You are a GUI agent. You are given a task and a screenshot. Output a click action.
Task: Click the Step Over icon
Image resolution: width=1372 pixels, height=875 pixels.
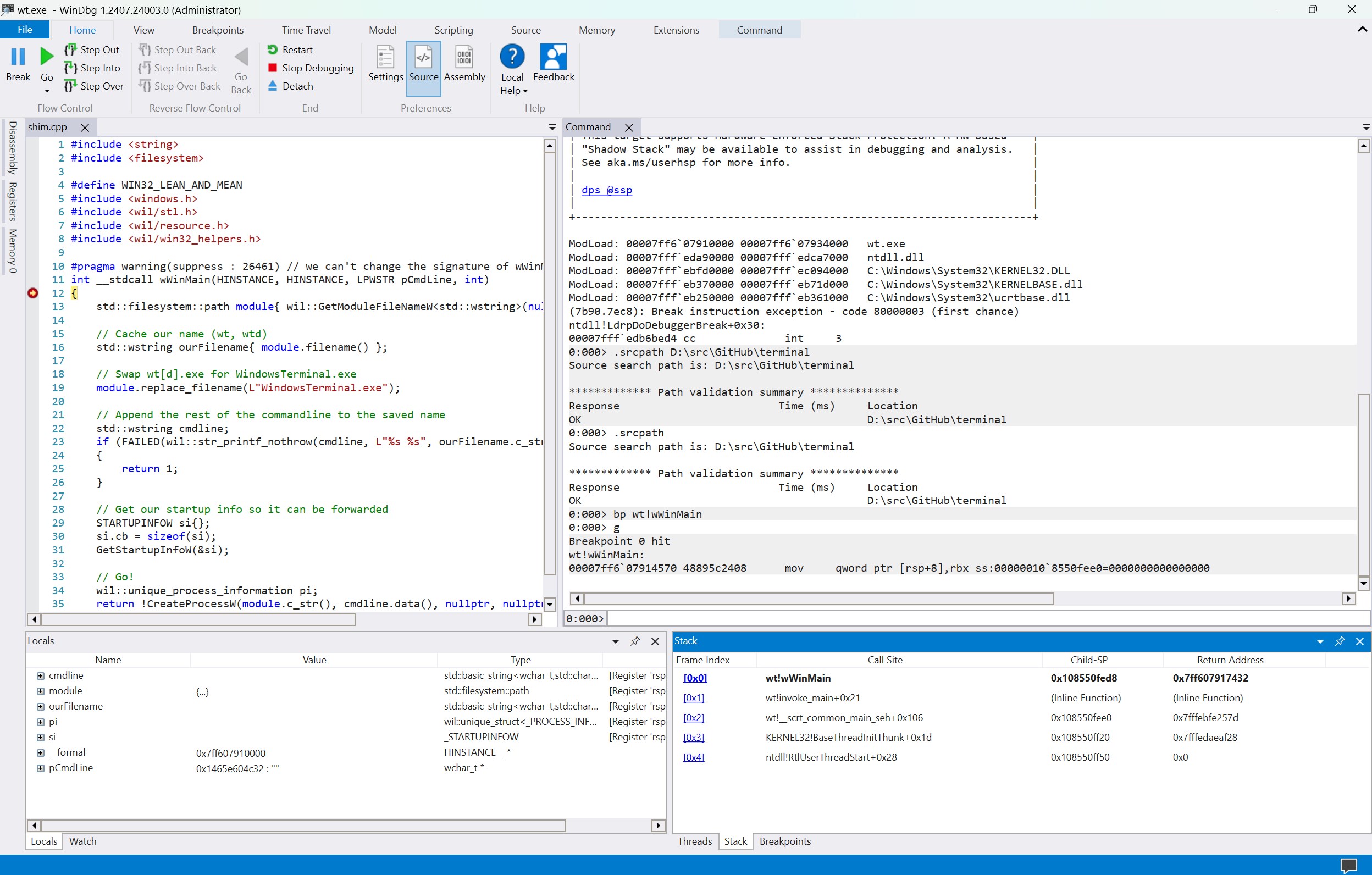pyautogui.click(x=70, y=86)
